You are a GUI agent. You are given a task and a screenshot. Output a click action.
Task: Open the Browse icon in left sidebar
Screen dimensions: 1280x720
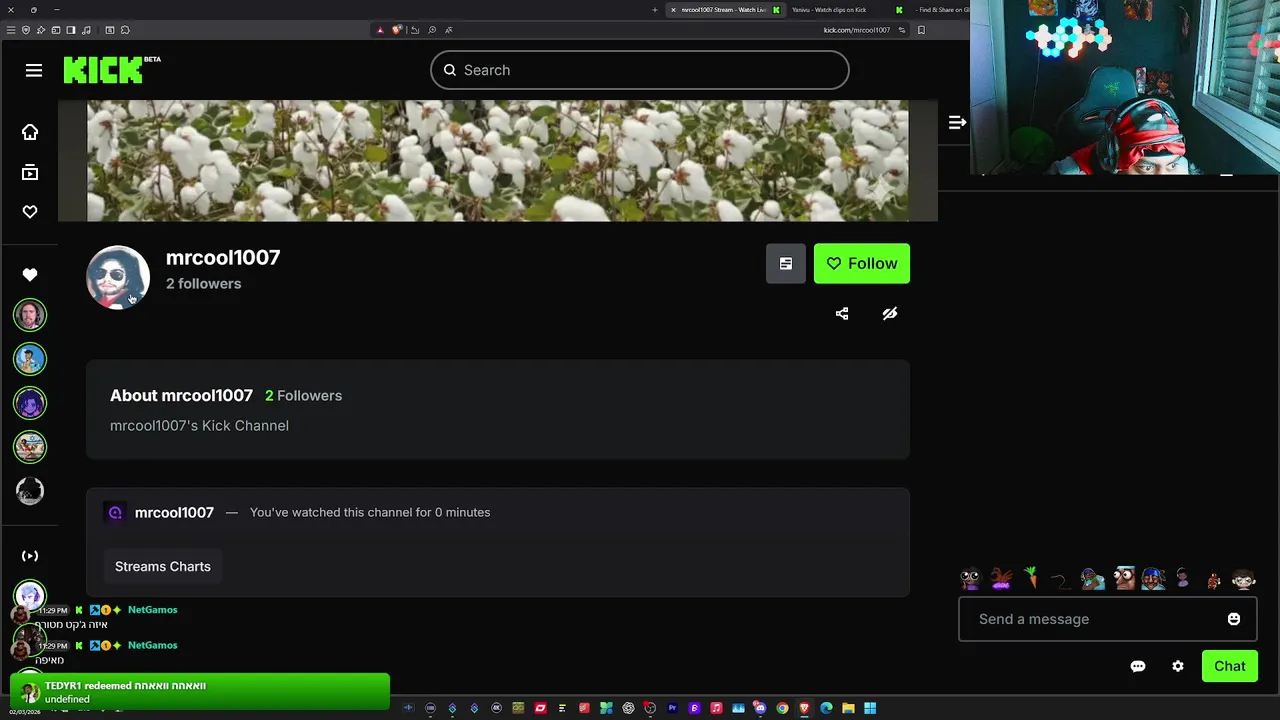[30, 173]
